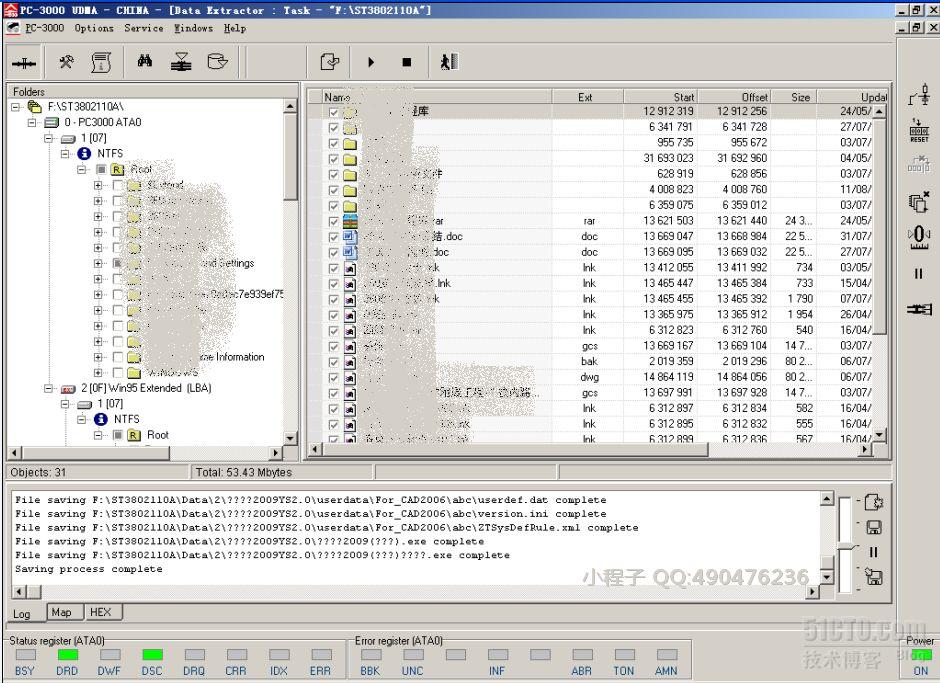Start the task with play button

pos(370,62)
